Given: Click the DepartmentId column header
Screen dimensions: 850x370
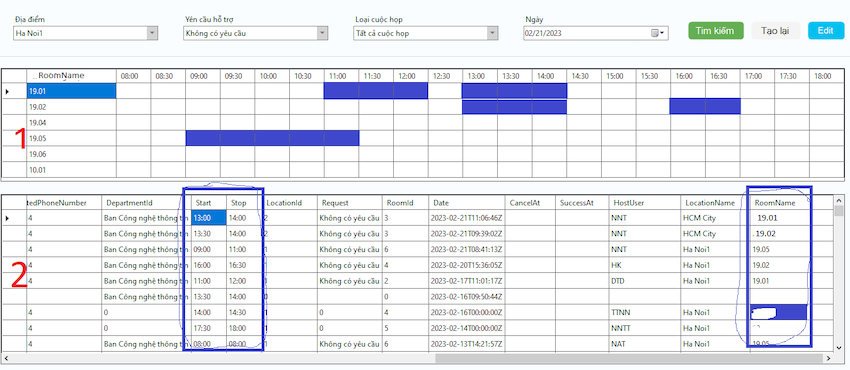Looking at the screenshot, I should click(146, 203).
